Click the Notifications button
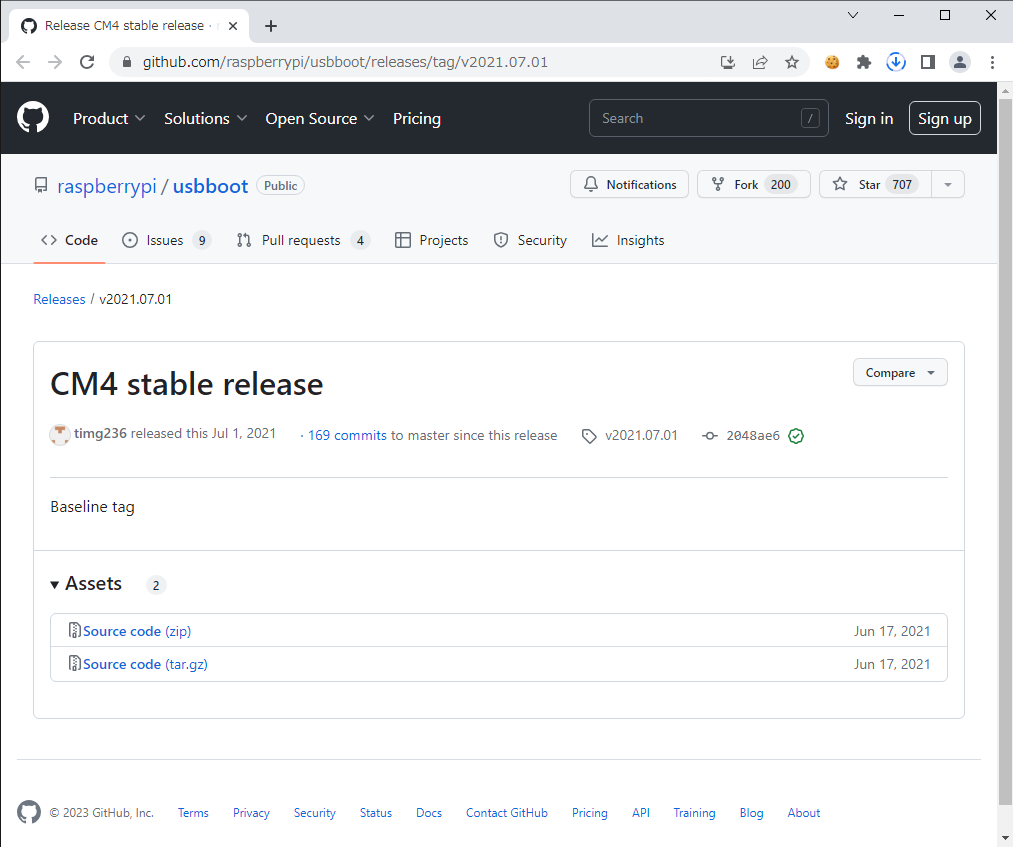Image resolution: width=1013 pixels, height=847 pixels. (x=629, y=185)
